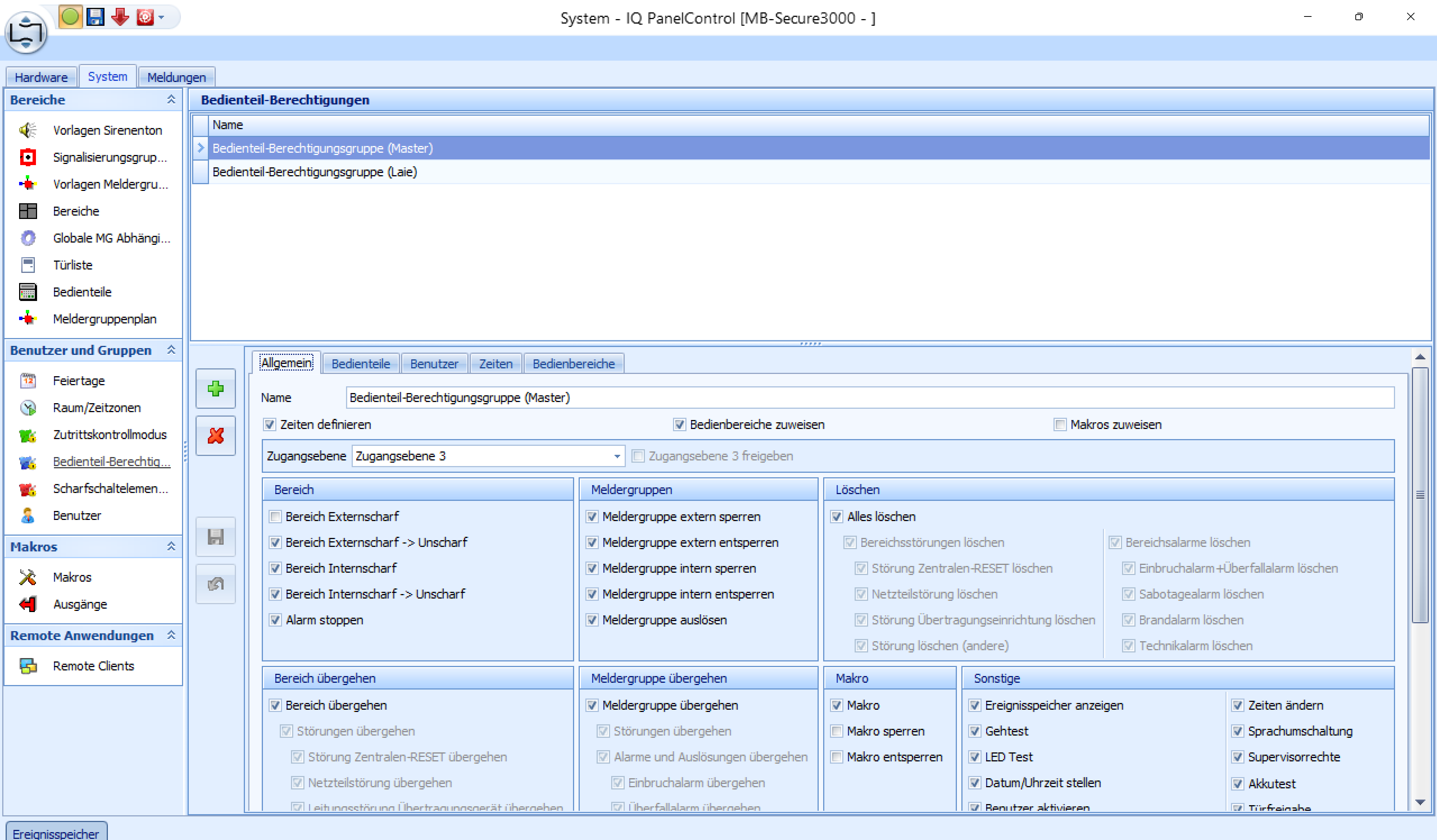Open the Zeiten tab

click(x=495, y=363)
